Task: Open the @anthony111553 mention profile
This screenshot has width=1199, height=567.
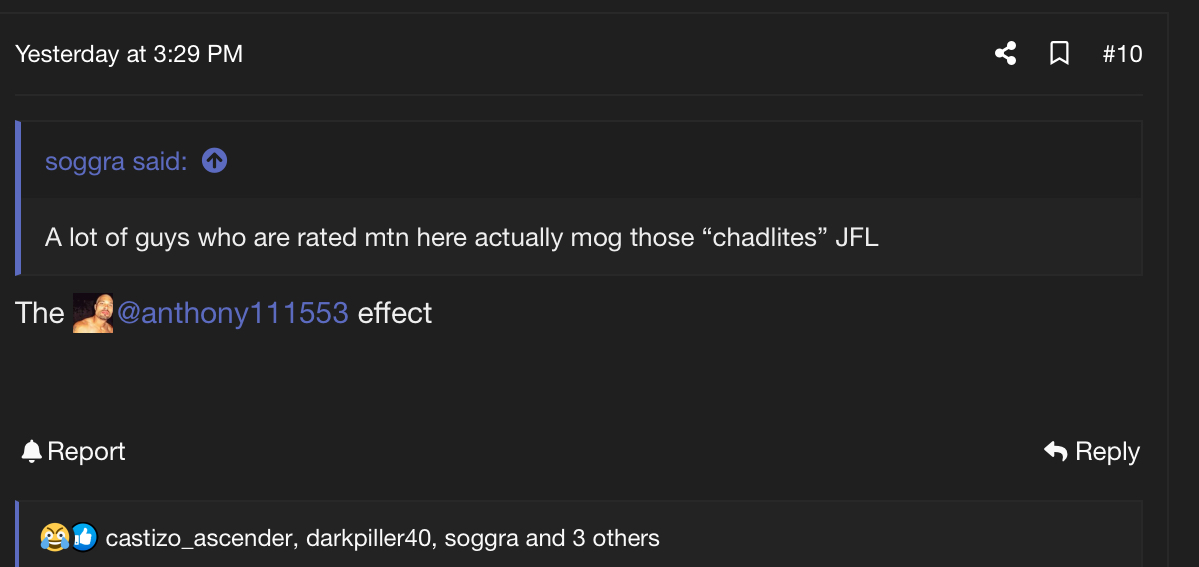Action: pos(232,313)
